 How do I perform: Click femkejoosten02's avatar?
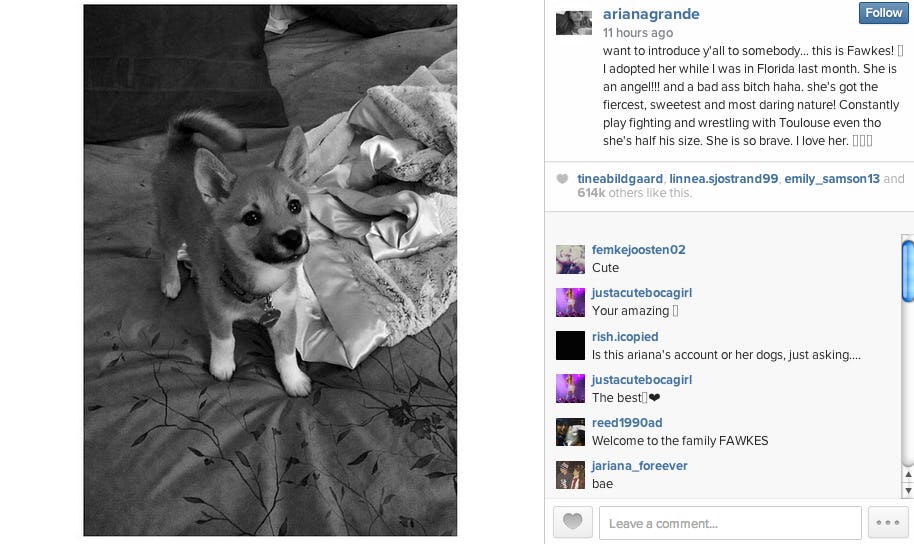coord(570,259)
